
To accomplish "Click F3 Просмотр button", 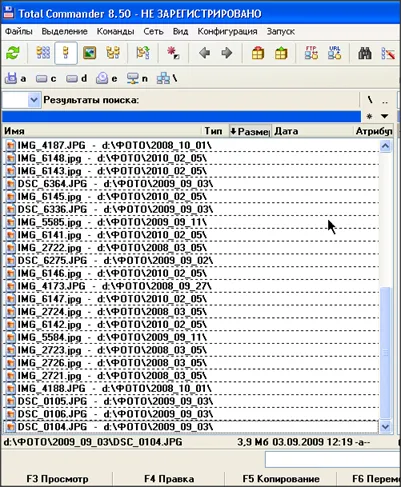I will pyautogui.click(x=57, y=479).
